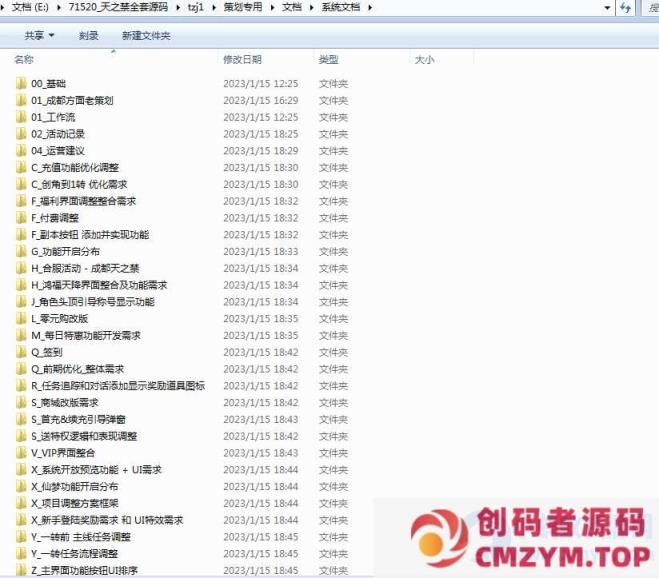Click folder icon of Q_签到

point(21,352)
